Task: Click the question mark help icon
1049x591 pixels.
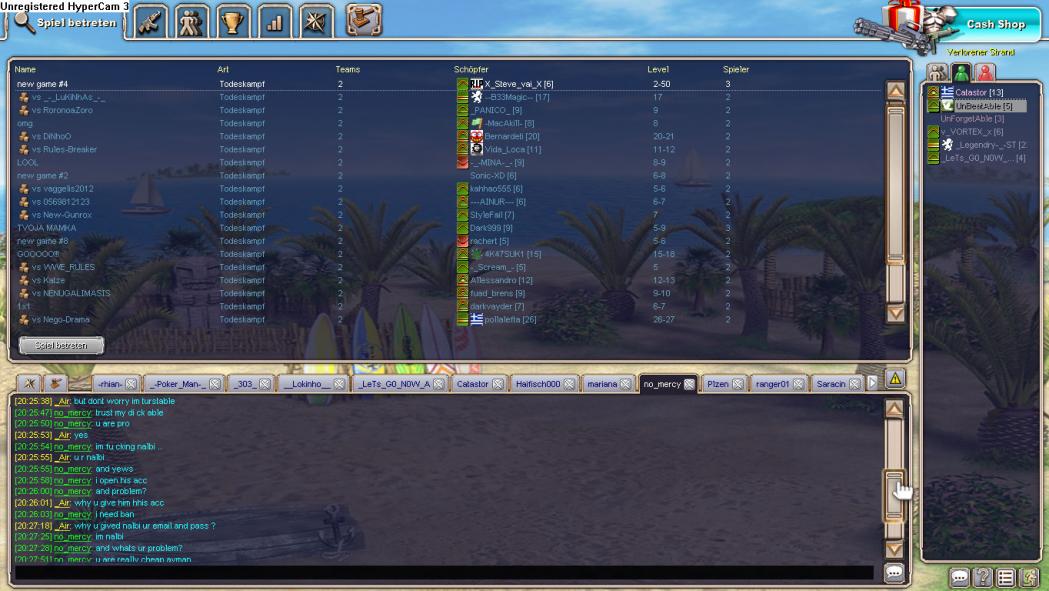Action: [x=983, y=577]
